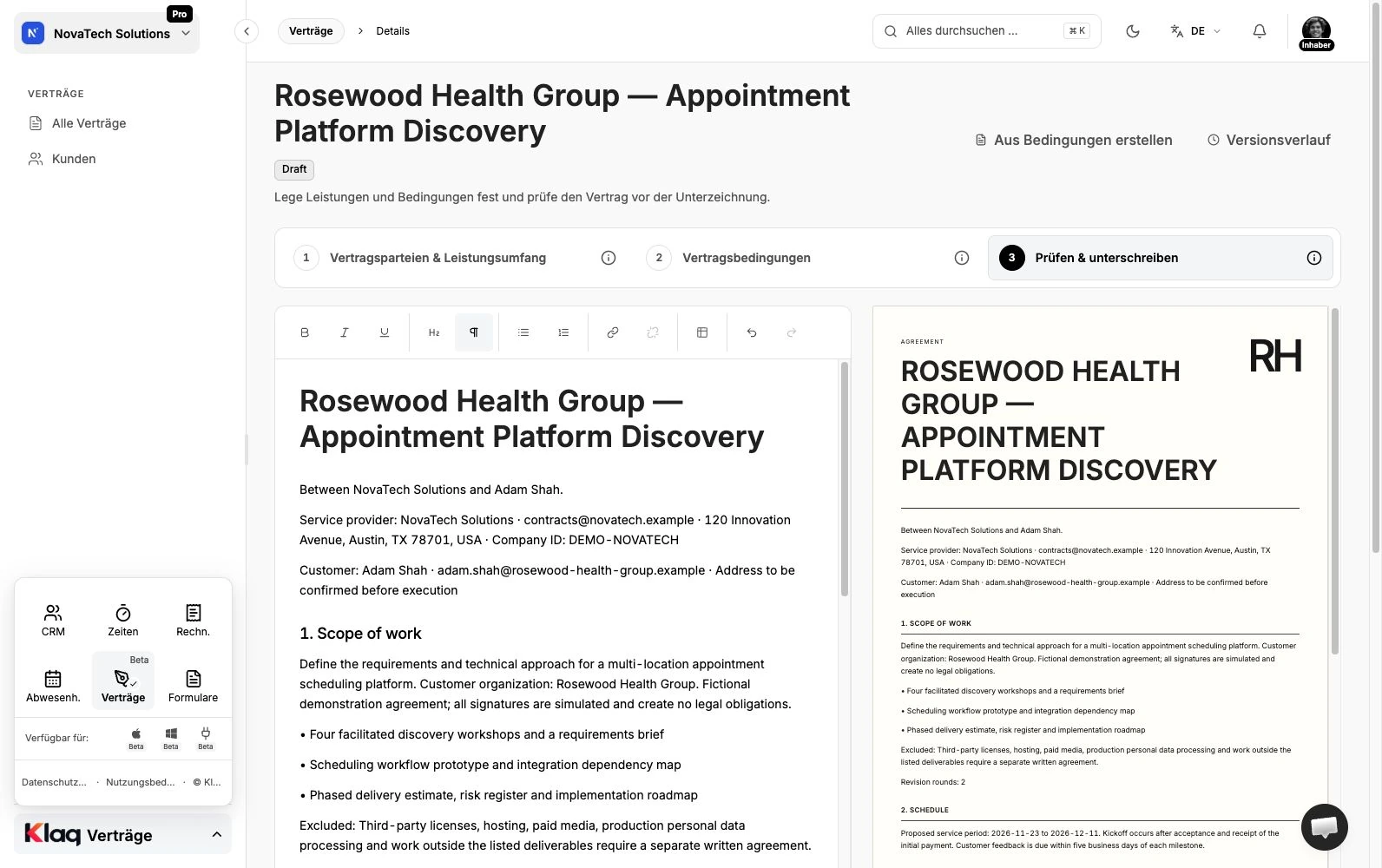The height and width of the screenshot is (868, 1382).
Task: Toggle bold formatting in editor toolbar
Action: click(305, 332)
